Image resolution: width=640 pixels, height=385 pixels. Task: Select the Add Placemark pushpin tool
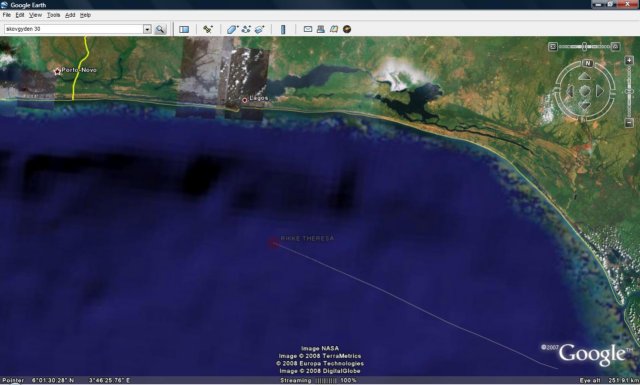(208, 29)
